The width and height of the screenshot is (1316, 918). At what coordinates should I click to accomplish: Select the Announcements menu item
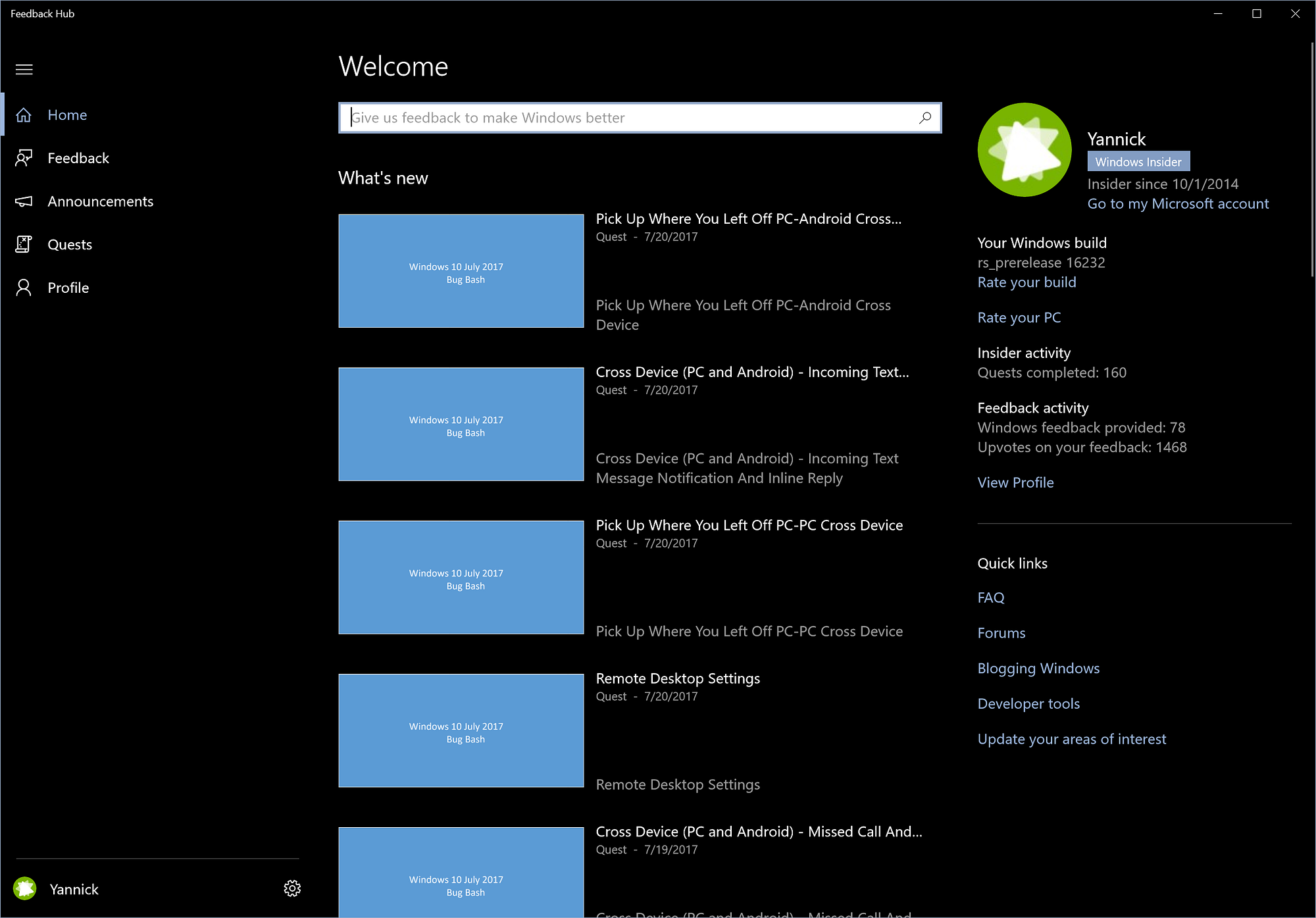tap(100, 201)
